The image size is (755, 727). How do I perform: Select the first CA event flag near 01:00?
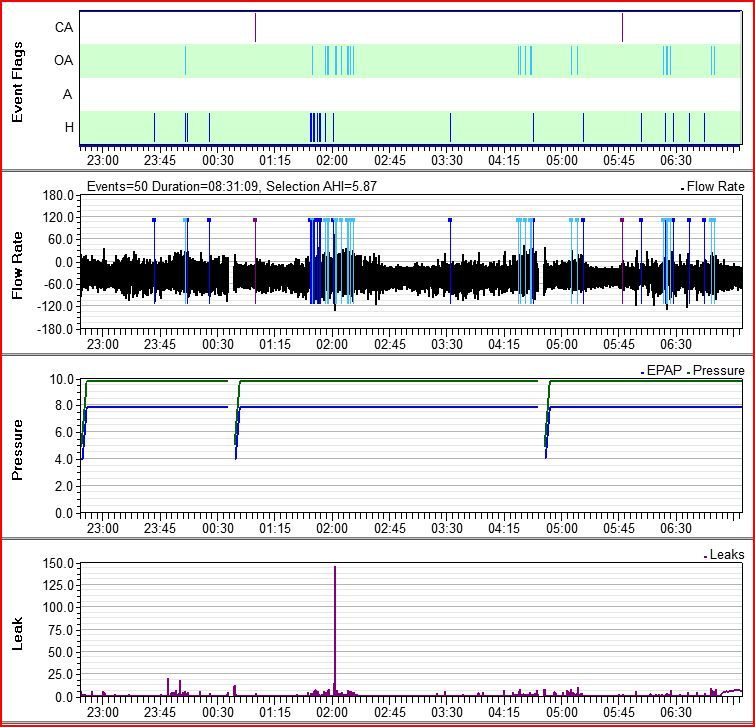coord(255,28)
